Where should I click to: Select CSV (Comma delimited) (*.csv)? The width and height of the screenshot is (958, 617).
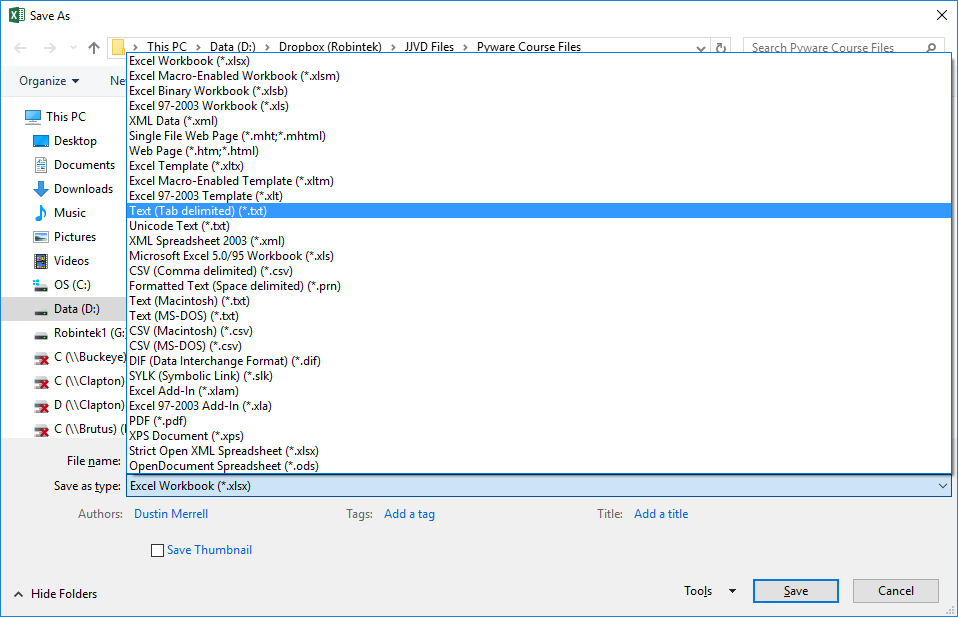(539, 271)
